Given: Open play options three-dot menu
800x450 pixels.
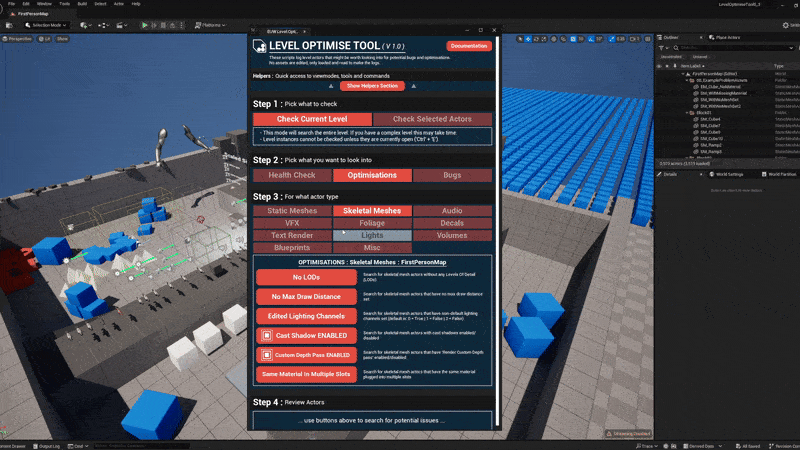Looking at the screenshot, I should tap(182, 25).
